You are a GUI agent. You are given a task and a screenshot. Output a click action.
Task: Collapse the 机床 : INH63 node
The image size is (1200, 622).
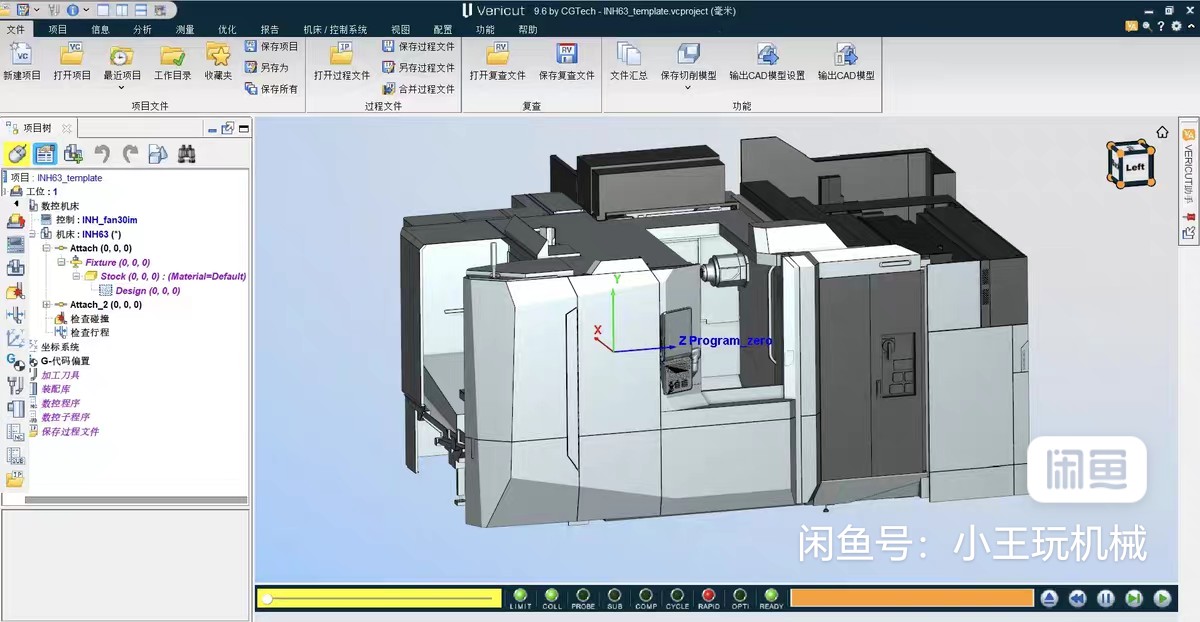tap(32, 234)
